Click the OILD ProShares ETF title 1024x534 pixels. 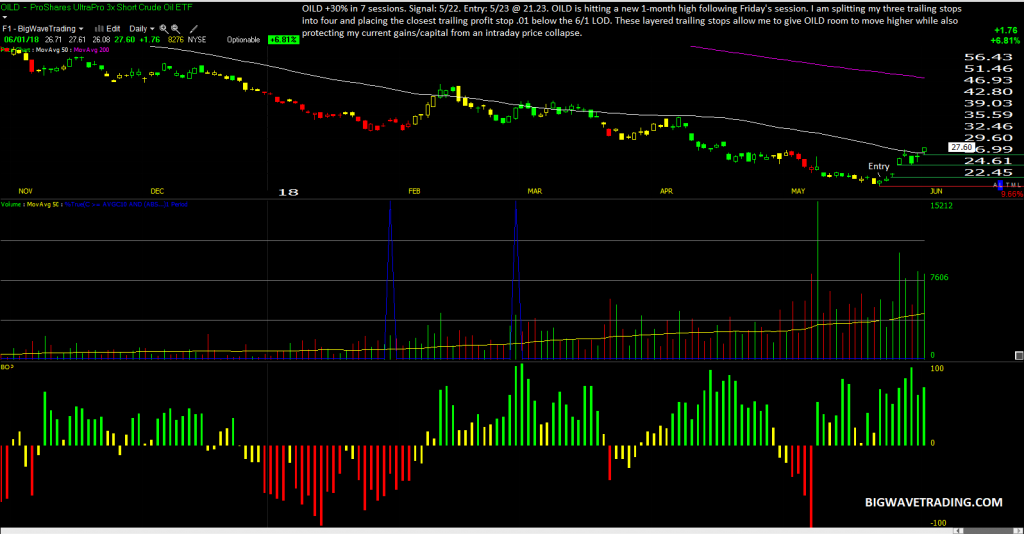(96, 7)
